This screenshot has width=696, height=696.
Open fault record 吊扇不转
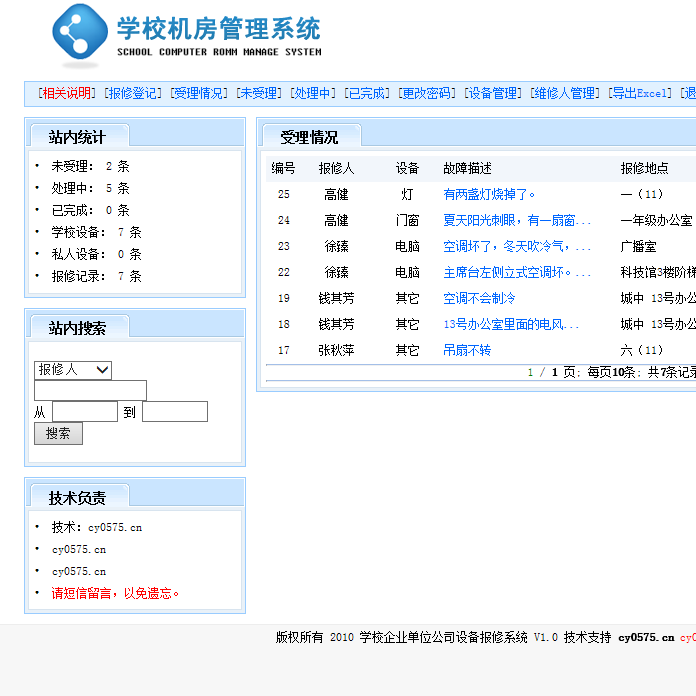click(467, 350)
